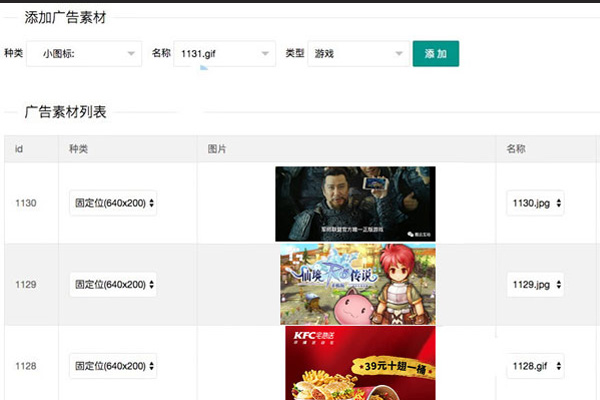Expand the 名称 dropdown showing 1131.gif

point(223,53)
